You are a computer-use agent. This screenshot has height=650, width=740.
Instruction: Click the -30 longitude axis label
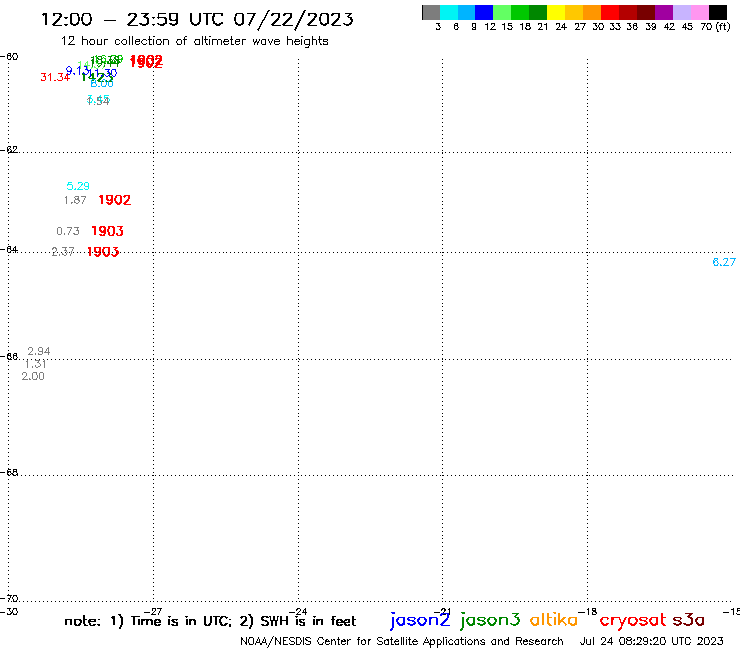(x=9, y=611)
